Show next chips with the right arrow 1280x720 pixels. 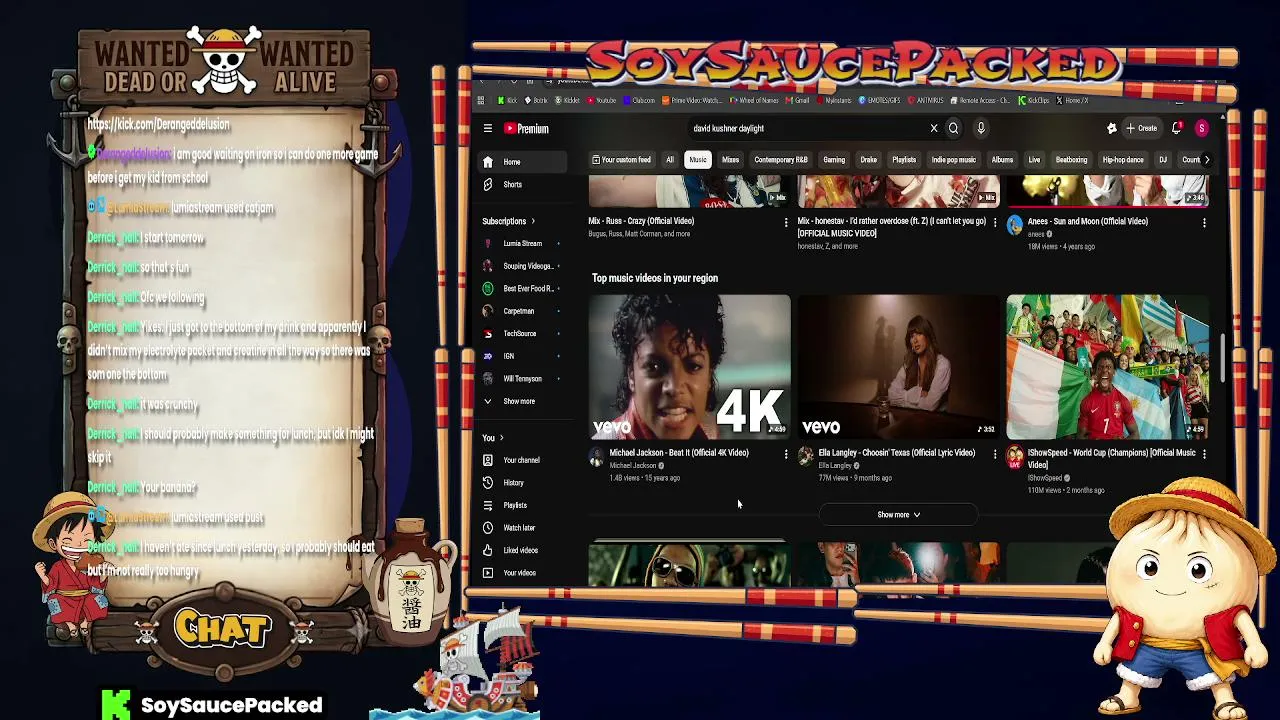[x=1206, y=160]
